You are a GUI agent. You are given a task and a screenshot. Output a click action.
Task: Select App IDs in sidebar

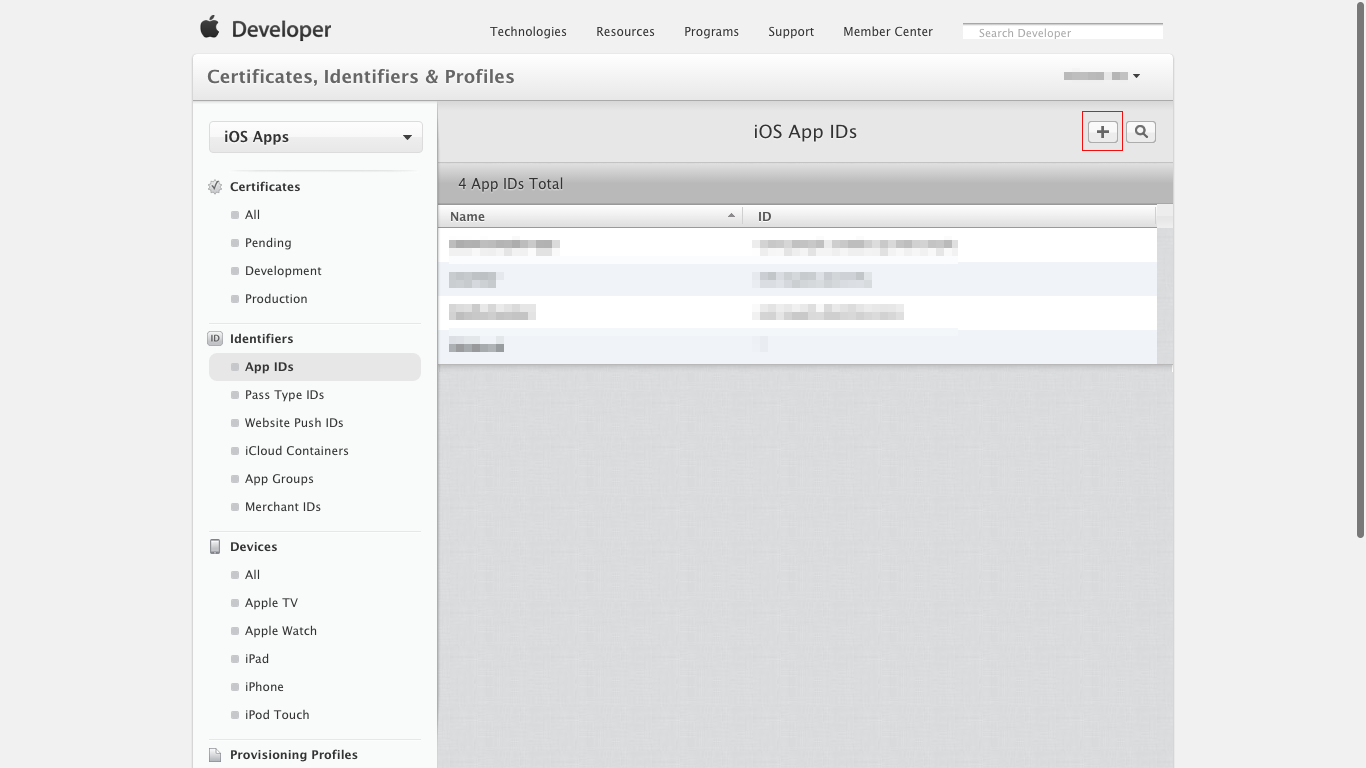tap(315, 367)
